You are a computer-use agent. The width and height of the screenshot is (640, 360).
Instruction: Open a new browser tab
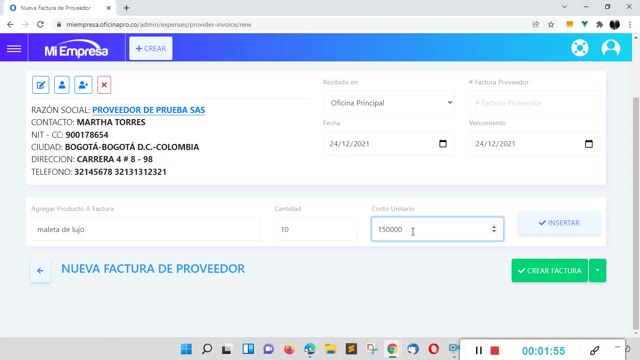(126, 8)
